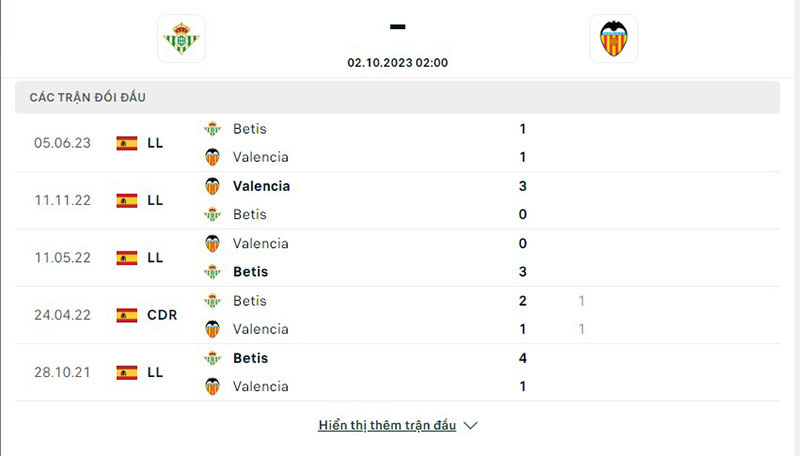
Task: Click Spain flag for 28.10.21 match
Action: 127,372
